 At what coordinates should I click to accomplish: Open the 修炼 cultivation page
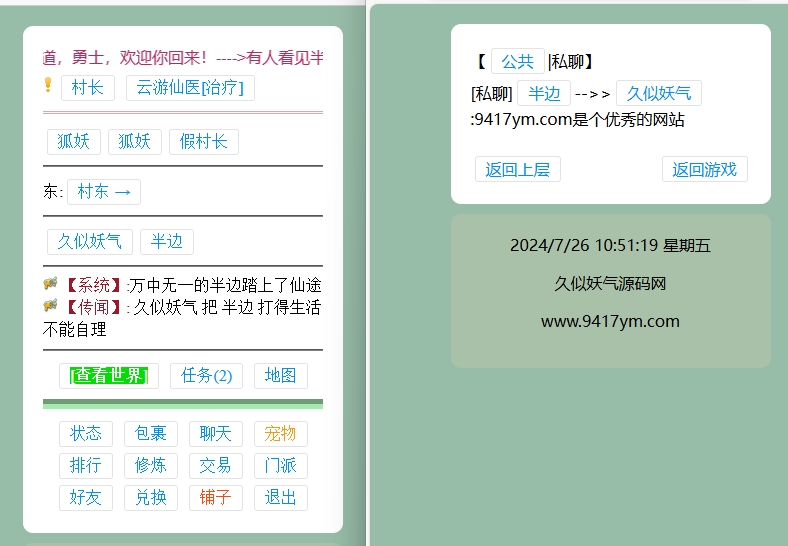[x=151, y=466]
